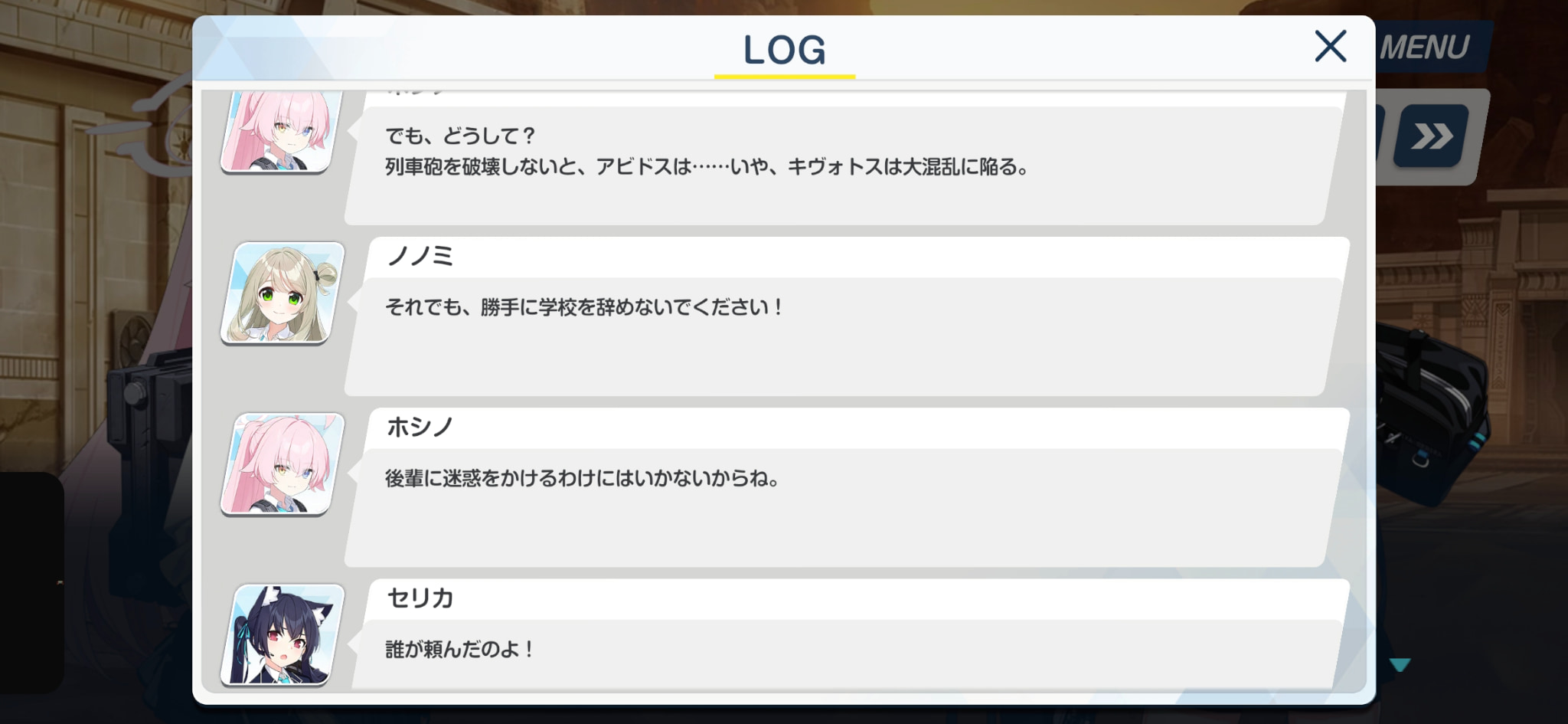
Task: Tap the cut-off name label above first bubble
Action: click(416, 92)
